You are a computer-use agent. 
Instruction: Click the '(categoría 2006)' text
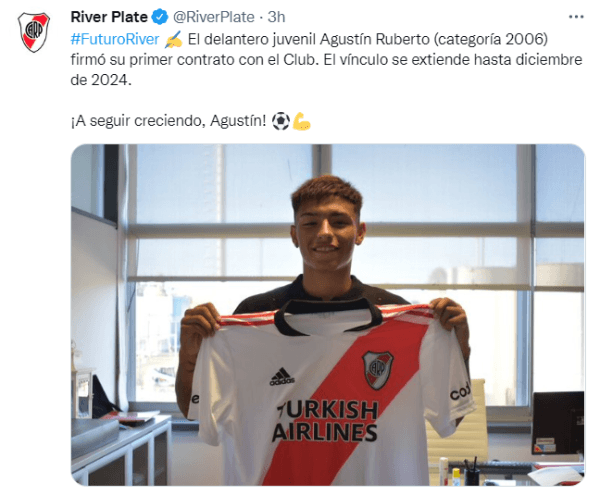(x=491, y=39)
